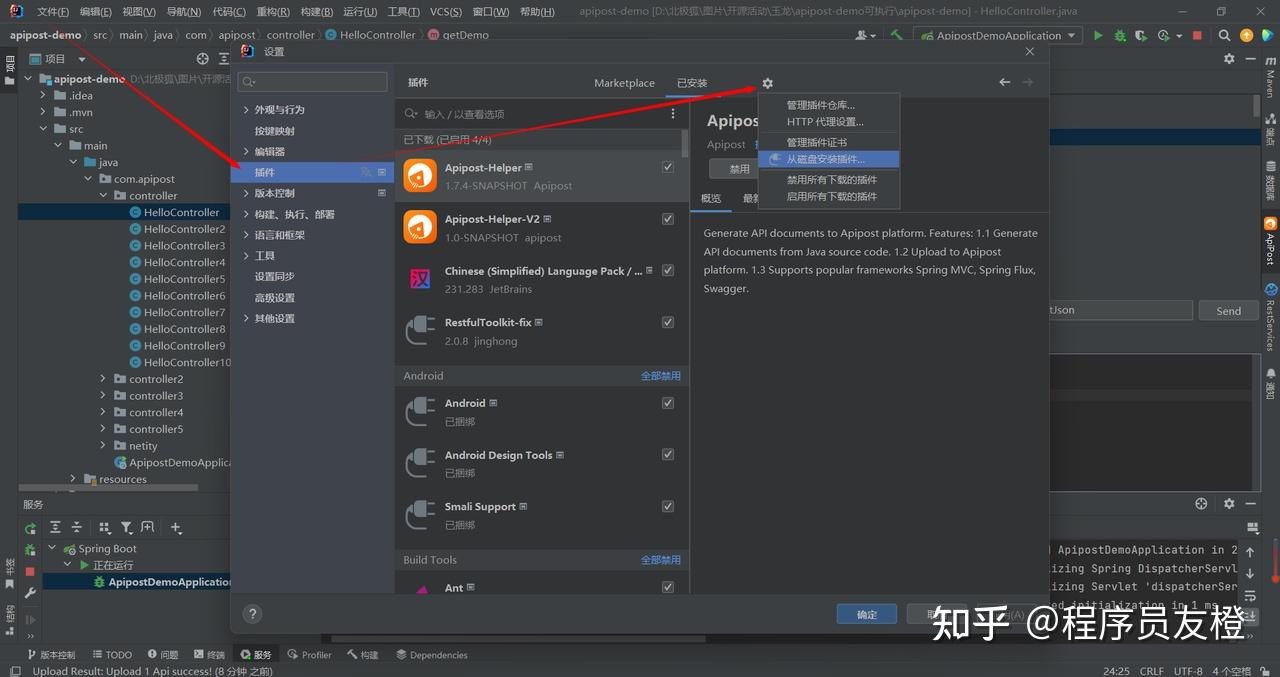Uncheck the Apipost-Helper-V2 plugin checkbox

668,218
